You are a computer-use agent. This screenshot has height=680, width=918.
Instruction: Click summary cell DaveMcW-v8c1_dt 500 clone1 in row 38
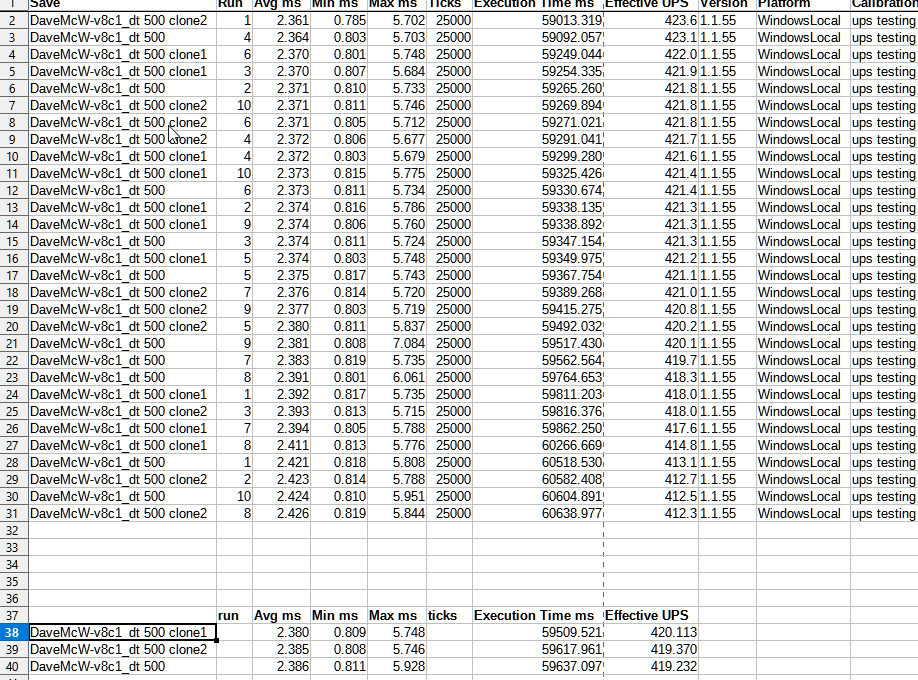pyautogui.click(x=120, y=632)
